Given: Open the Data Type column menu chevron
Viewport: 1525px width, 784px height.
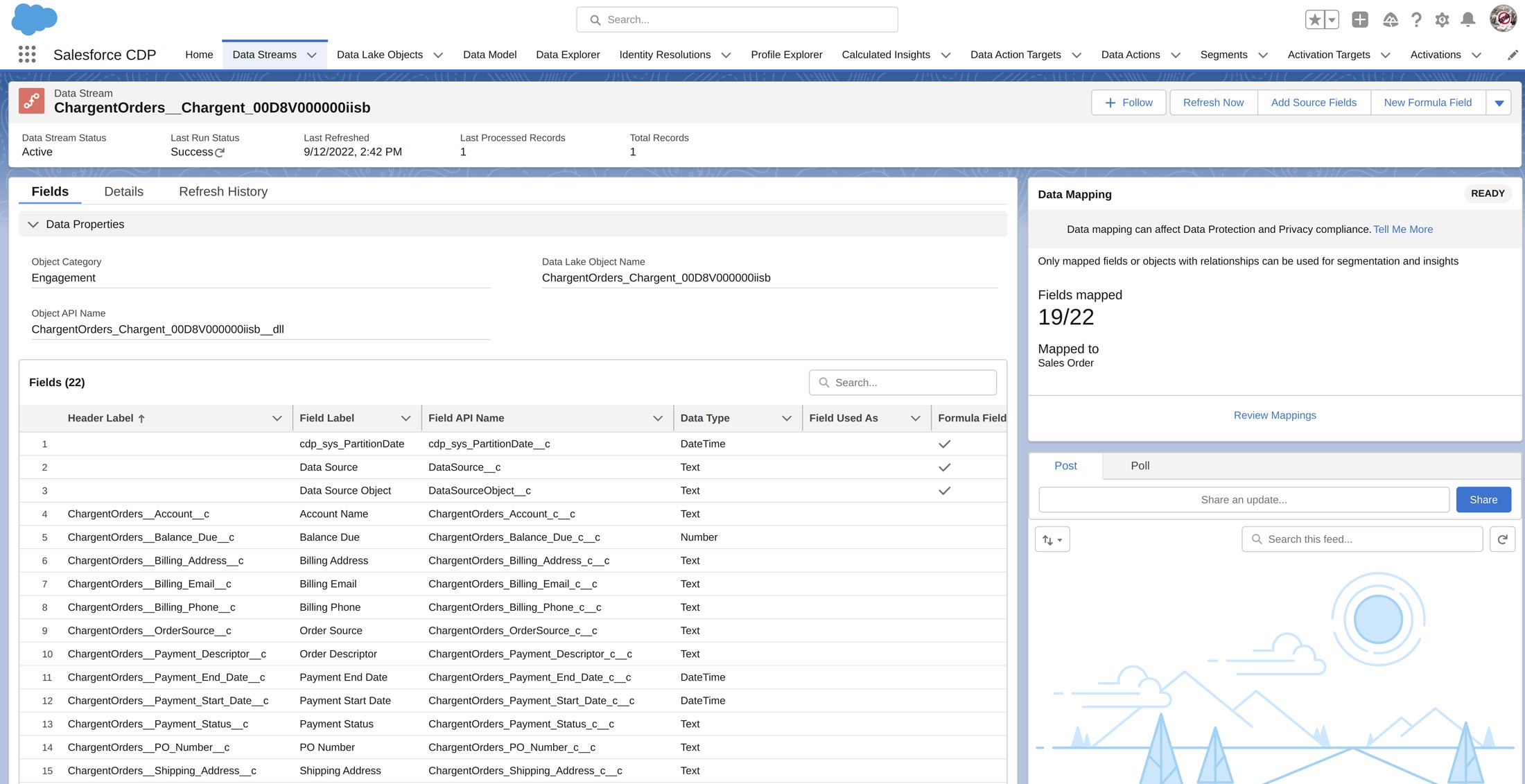Looking at the screenshot, I should tap(787, 418).
